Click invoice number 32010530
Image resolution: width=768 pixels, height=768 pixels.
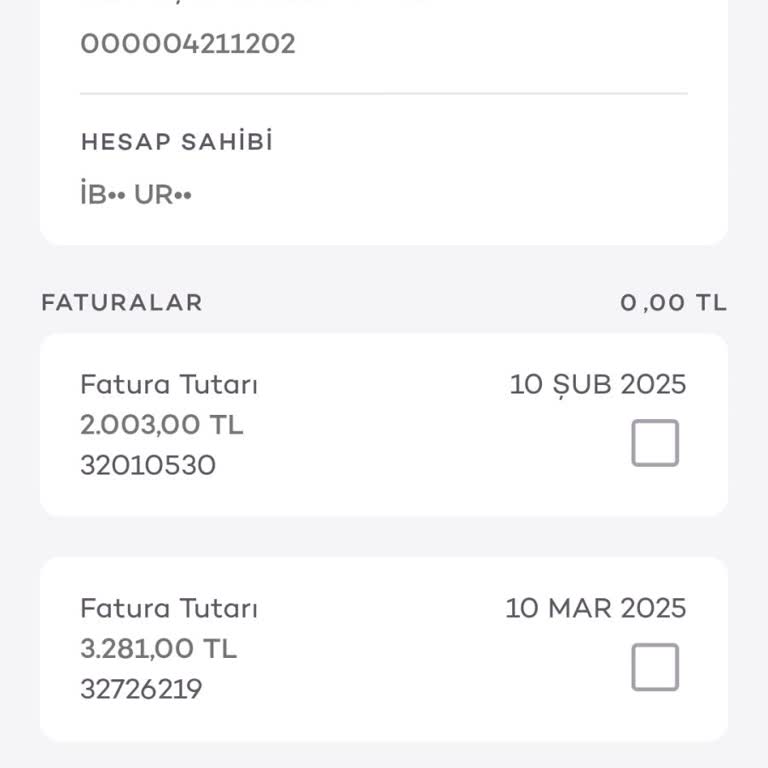pos(148,466)
